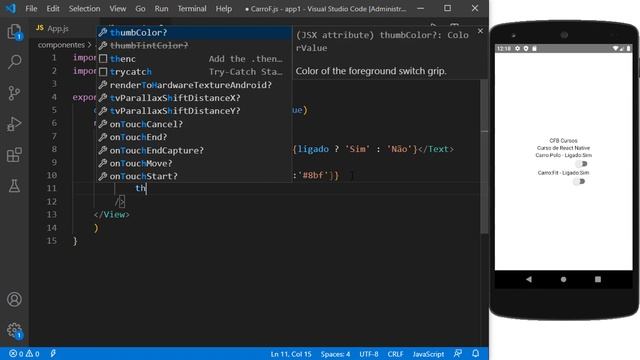Select the onTouchMove? suggestion
Image resolution: width=640 pixels, height=360 pixels.
(194, 163)
